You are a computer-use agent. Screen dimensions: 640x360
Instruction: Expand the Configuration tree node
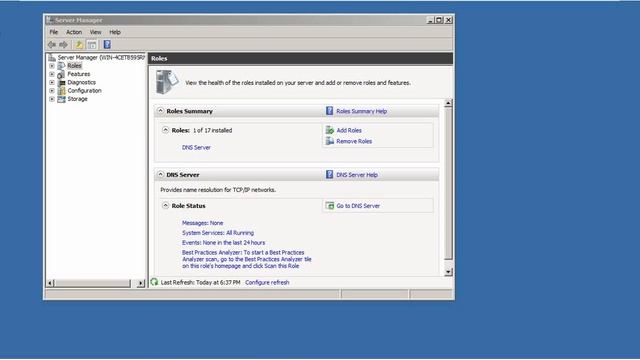click(52, 91)
